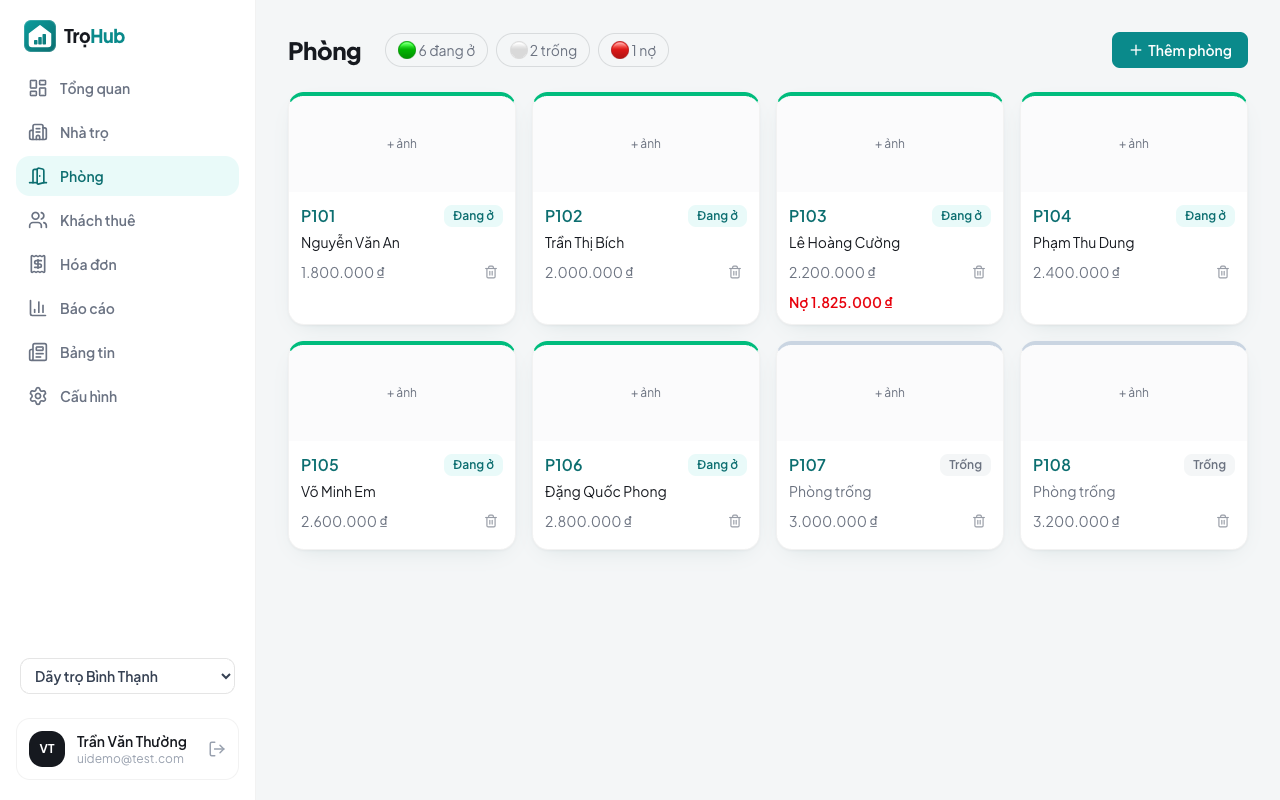Viewport: 1280px width, 800px height.
Task: Click the 'Thêm phòng' button
Action: 1180,50
